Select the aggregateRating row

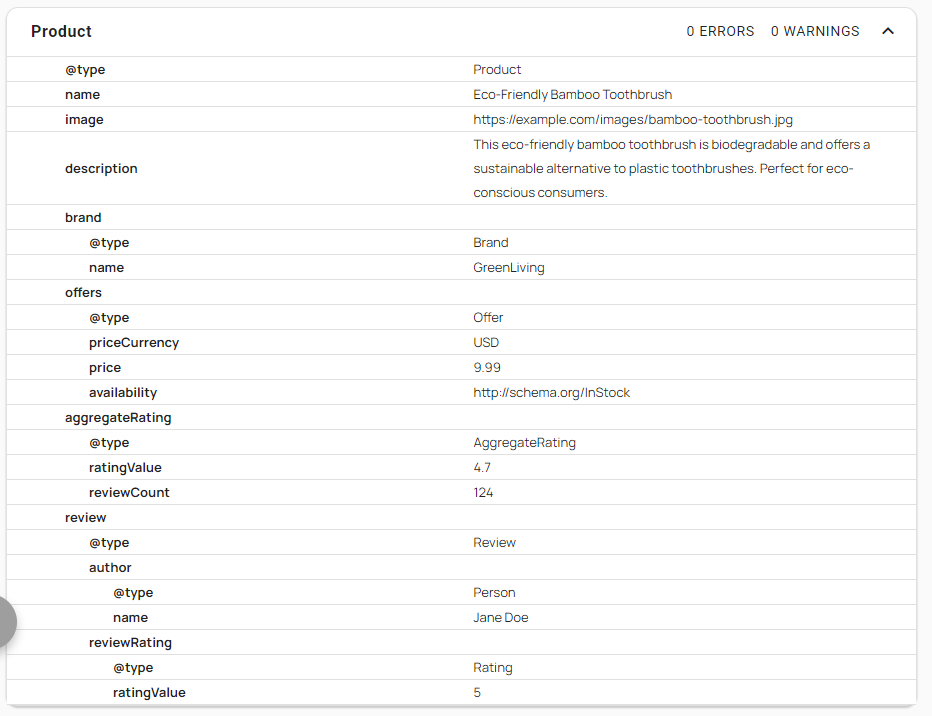(461, 418)
